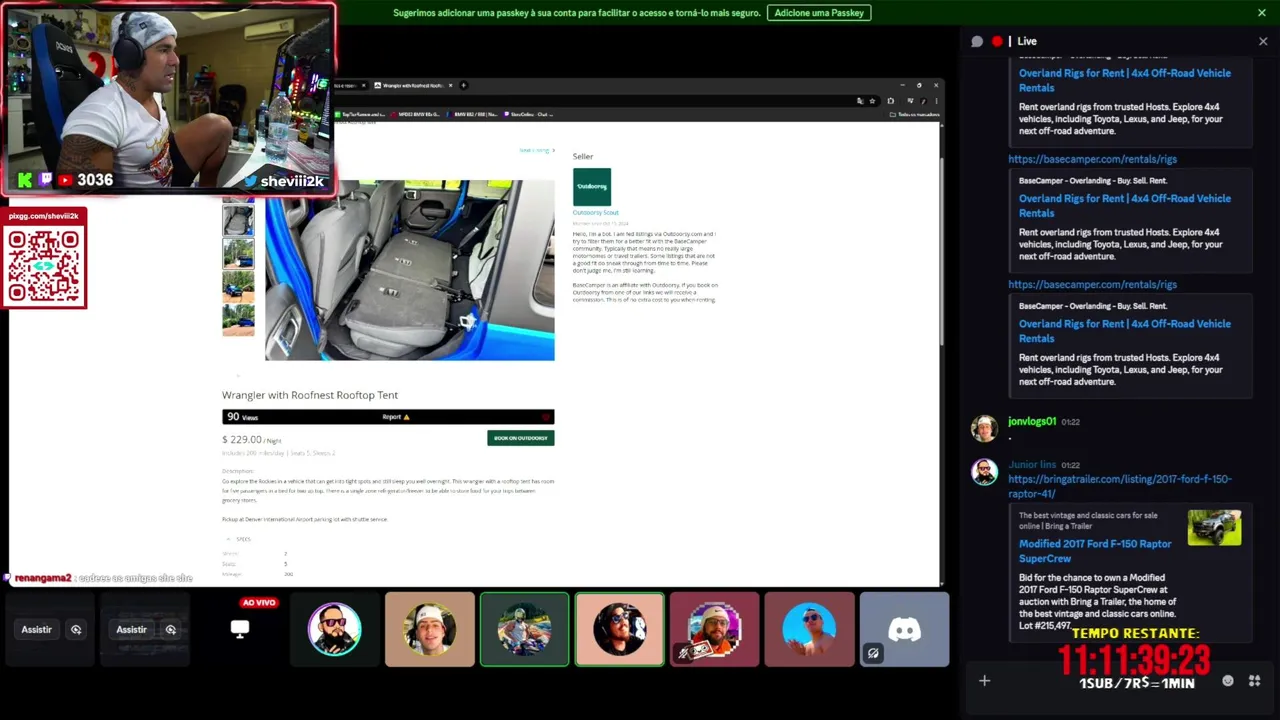
Task: Open the chat bubble icon beside Live
Action: click(x=977, y=41)
